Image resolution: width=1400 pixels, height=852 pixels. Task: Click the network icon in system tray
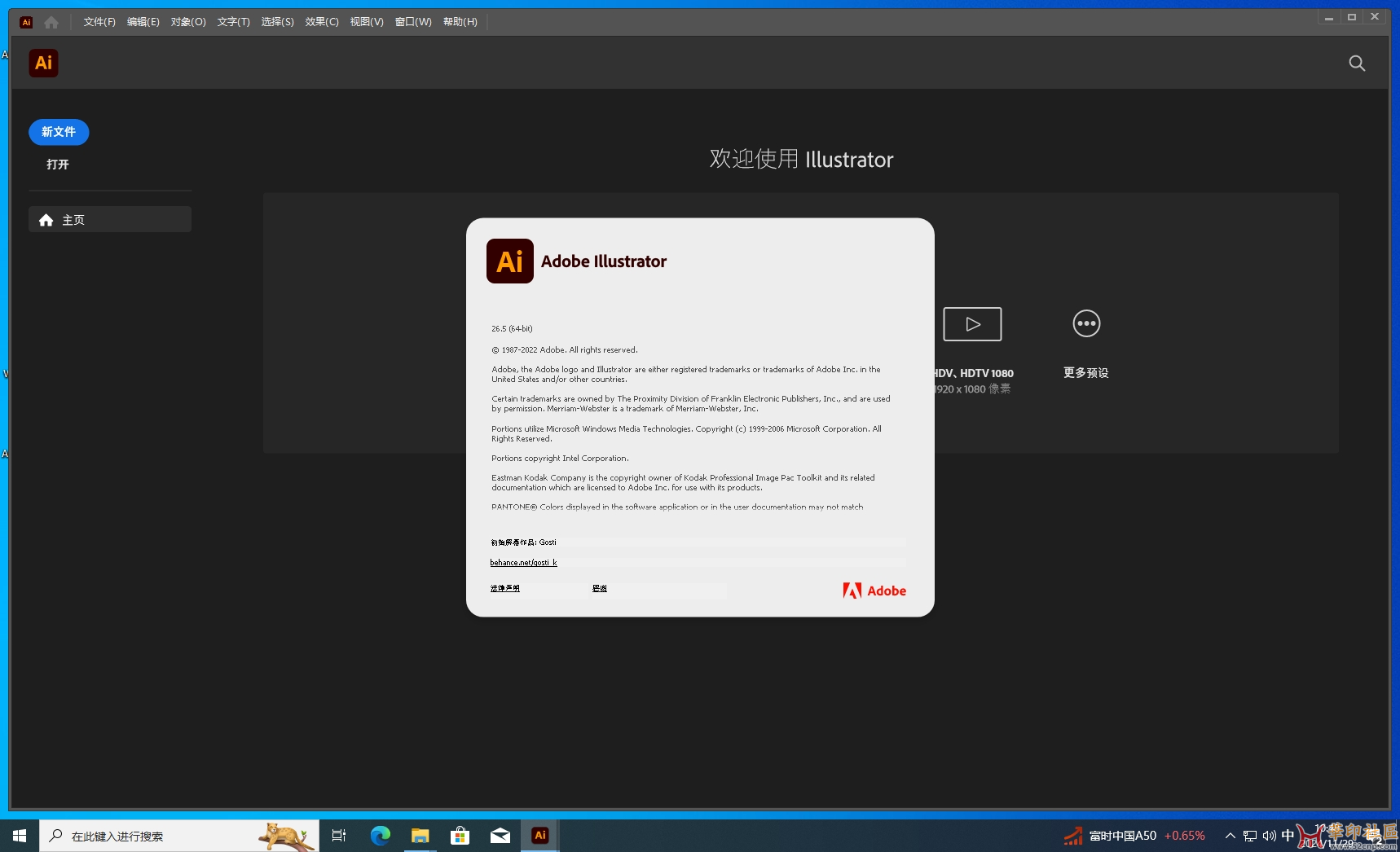tap(1250, 836)
